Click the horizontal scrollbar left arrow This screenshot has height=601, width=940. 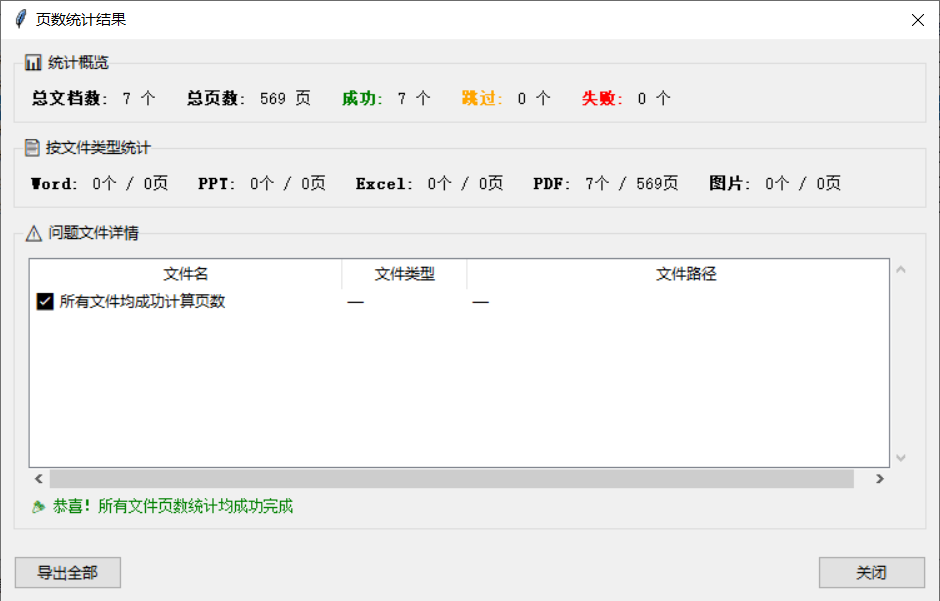(39, 479)
